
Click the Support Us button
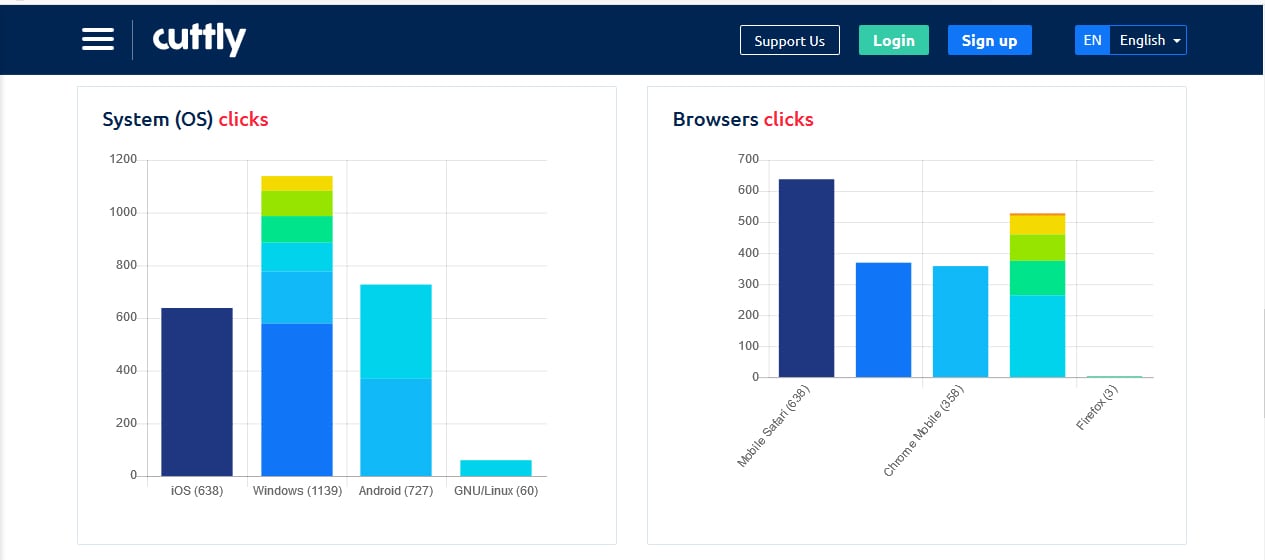(789, 40)
